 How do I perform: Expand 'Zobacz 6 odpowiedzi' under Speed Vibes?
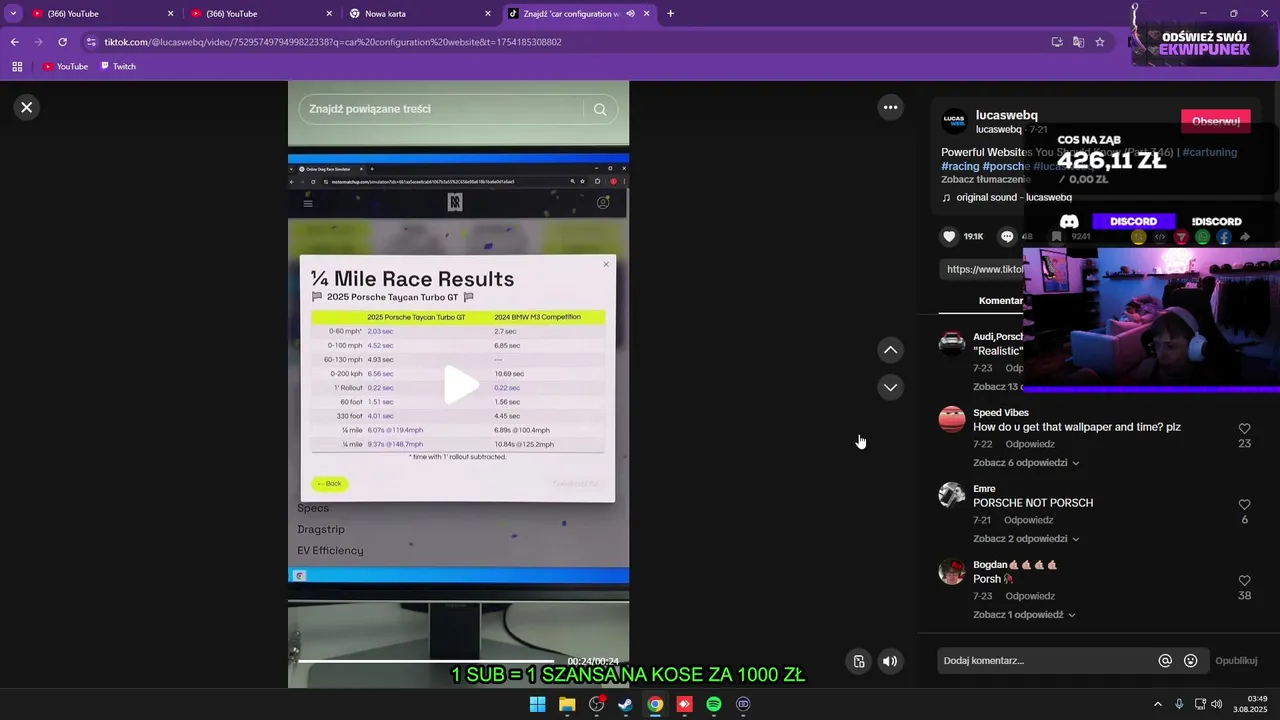tap(1025, 463)
